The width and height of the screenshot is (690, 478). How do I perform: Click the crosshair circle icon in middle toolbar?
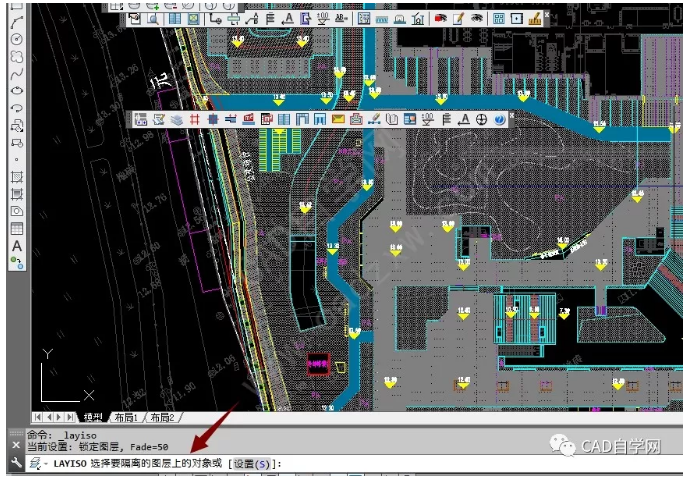[482, 120]
